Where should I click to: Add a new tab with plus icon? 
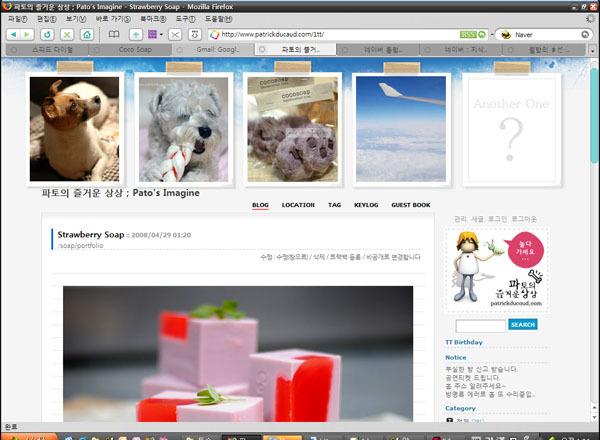[x=135, y=34]
